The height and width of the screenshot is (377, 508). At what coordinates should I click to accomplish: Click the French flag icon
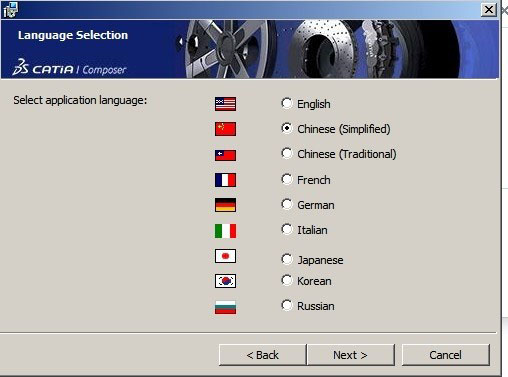pyautogui.click(x=225, y=180)
